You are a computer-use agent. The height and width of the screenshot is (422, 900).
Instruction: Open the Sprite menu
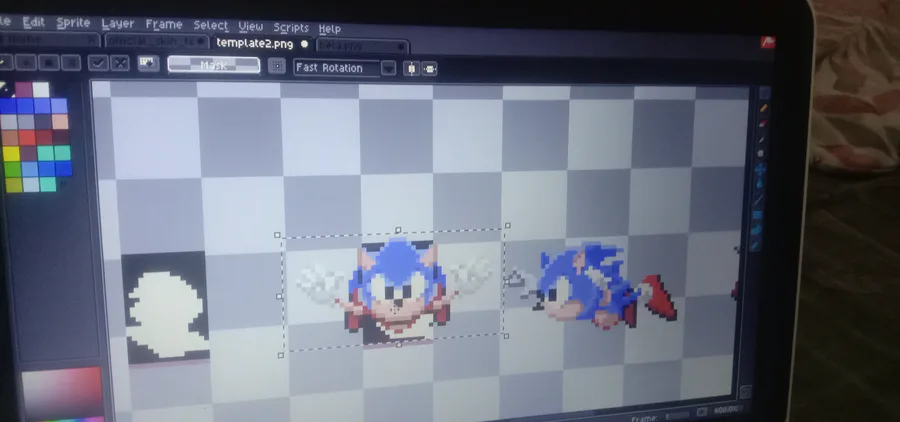click(73, 23)
